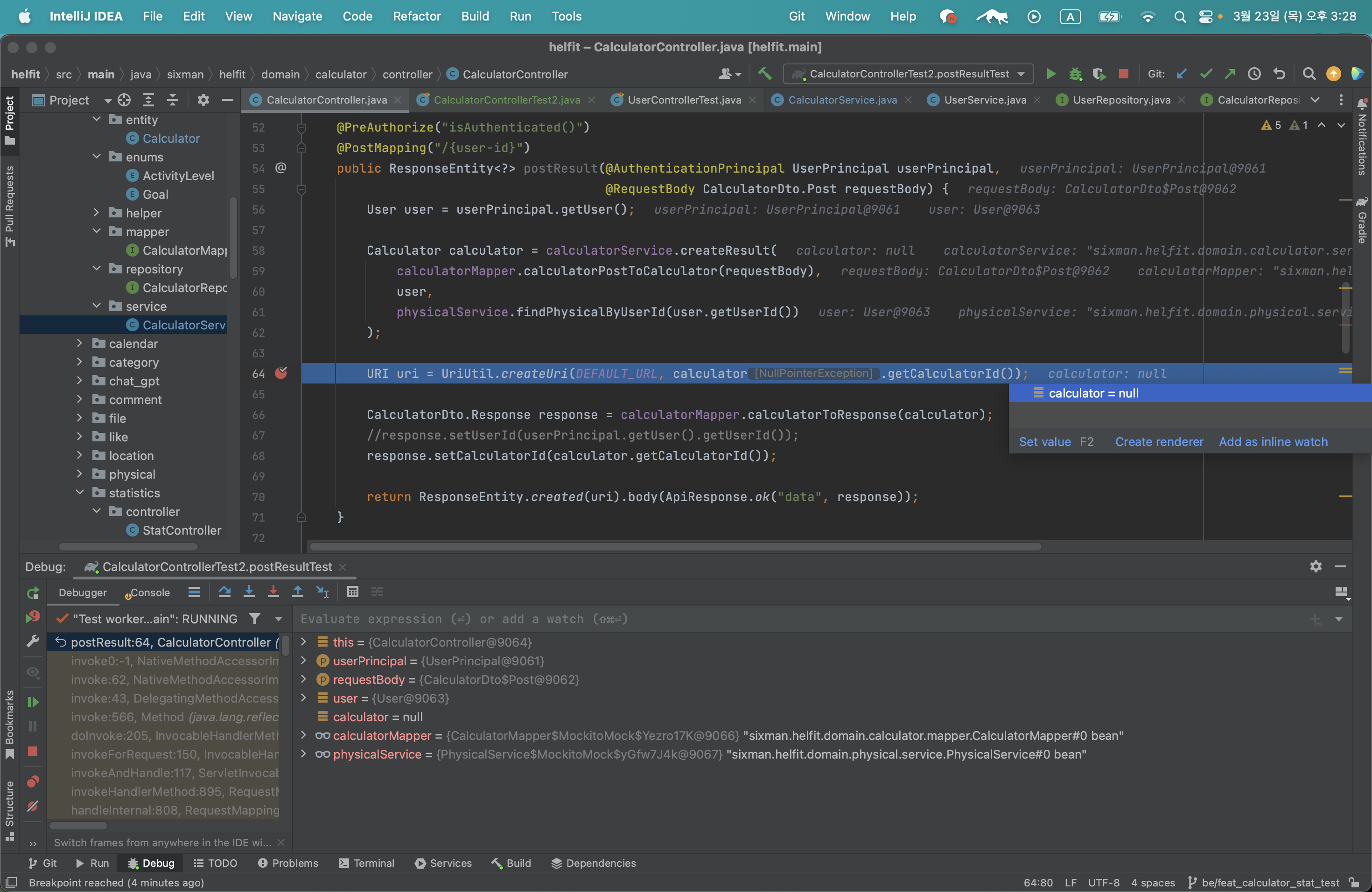Viewport: 1372px width, 892px height.
Task: Click the Step Out upward arrow icon
Action: click(297, 592)
